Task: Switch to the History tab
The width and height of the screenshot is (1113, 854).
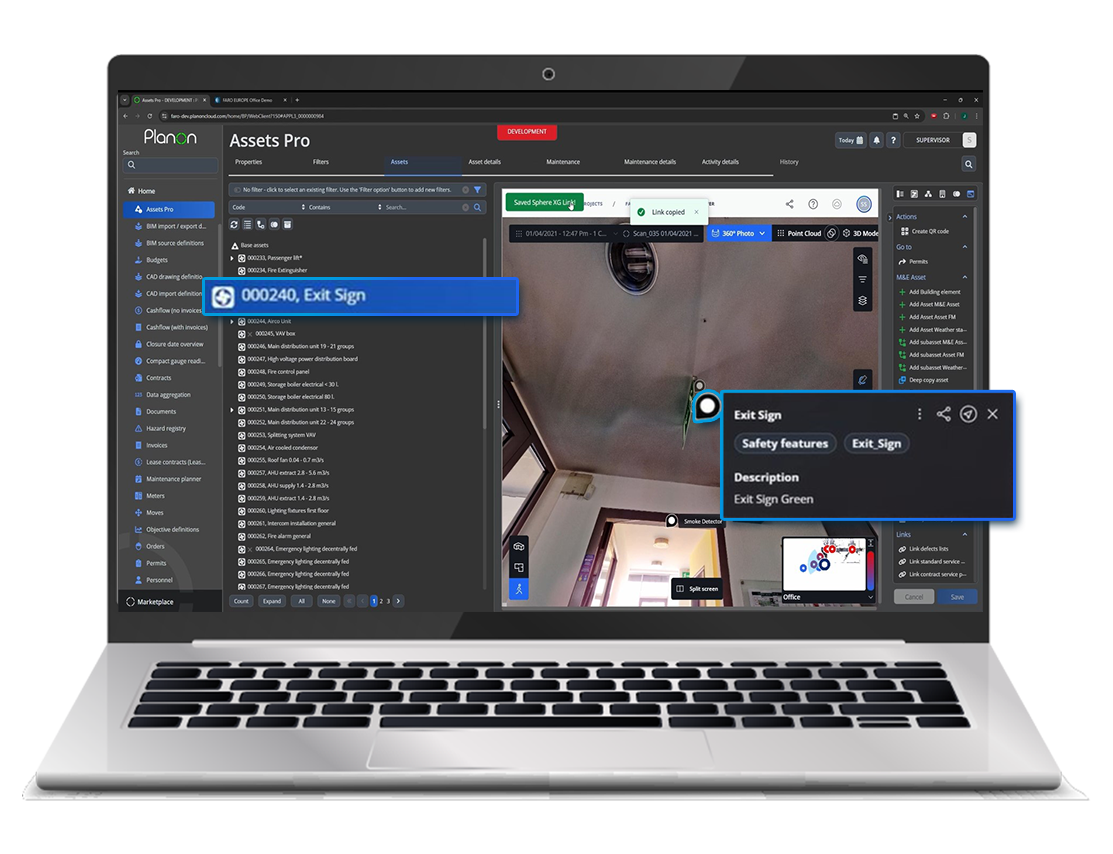Action: pyautogui.click(x=789, y=162)
